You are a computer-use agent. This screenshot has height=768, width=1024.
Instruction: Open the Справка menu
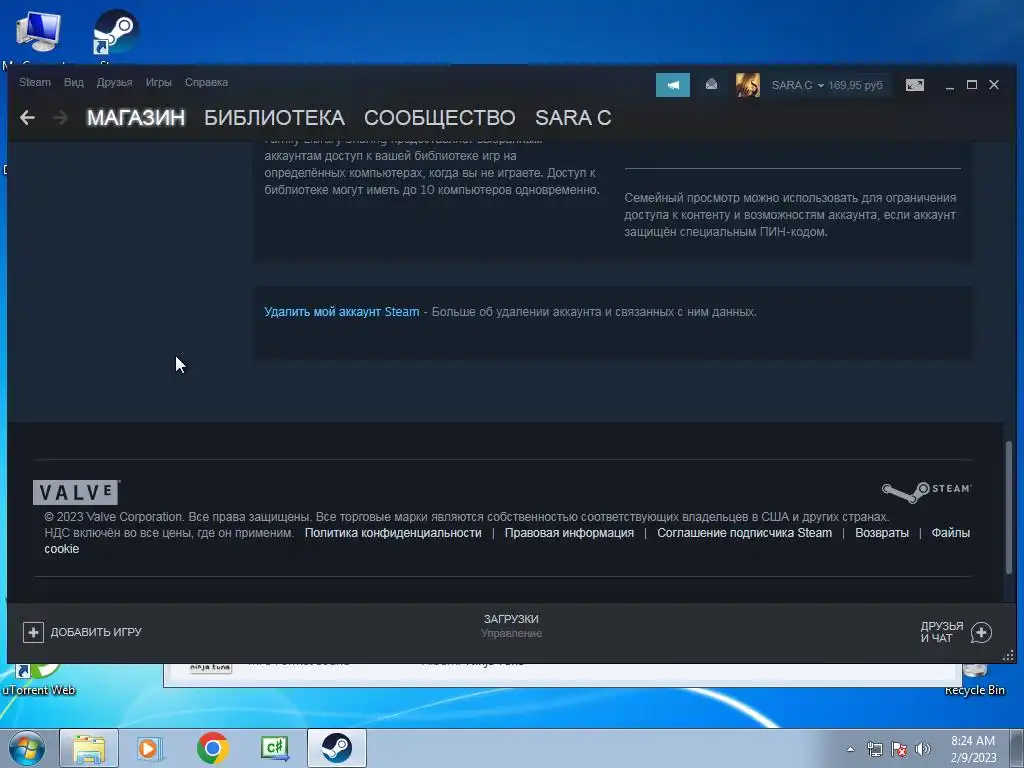(x=206, y=82)
